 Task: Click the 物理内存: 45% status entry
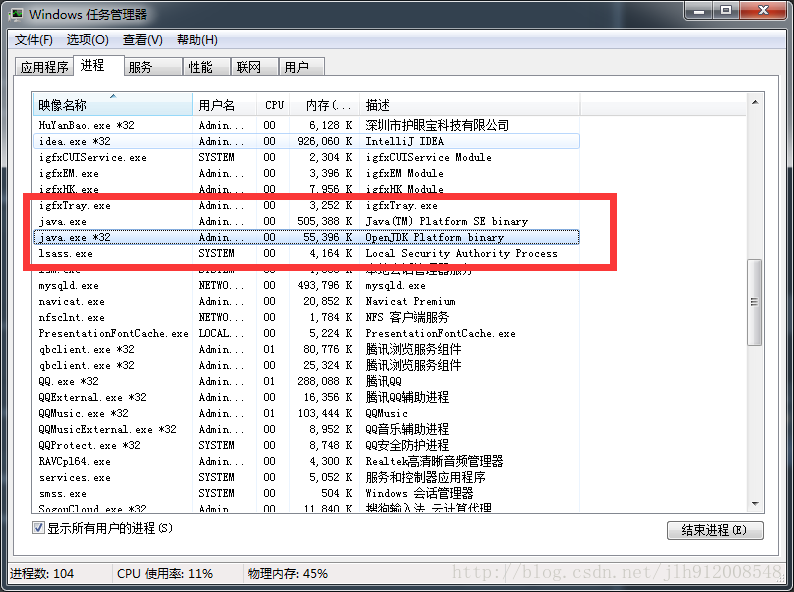pos(288,574)
